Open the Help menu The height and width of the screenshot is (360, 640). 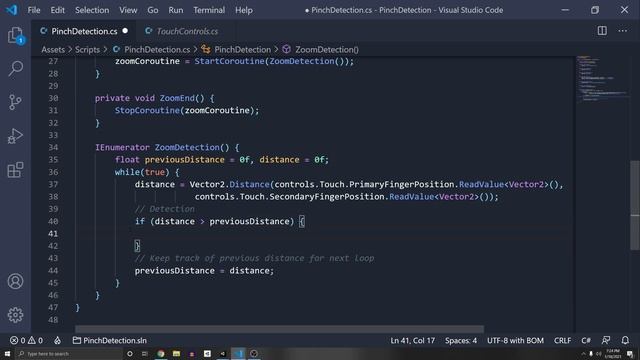(244, 10)
